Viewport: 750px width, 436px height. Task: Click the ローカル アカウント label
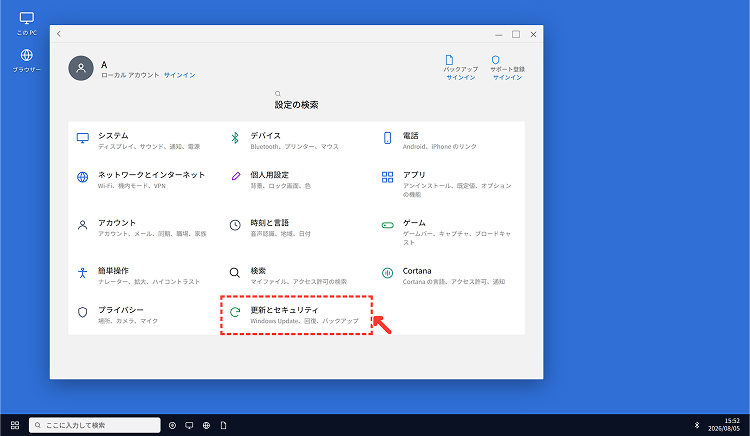130,75
